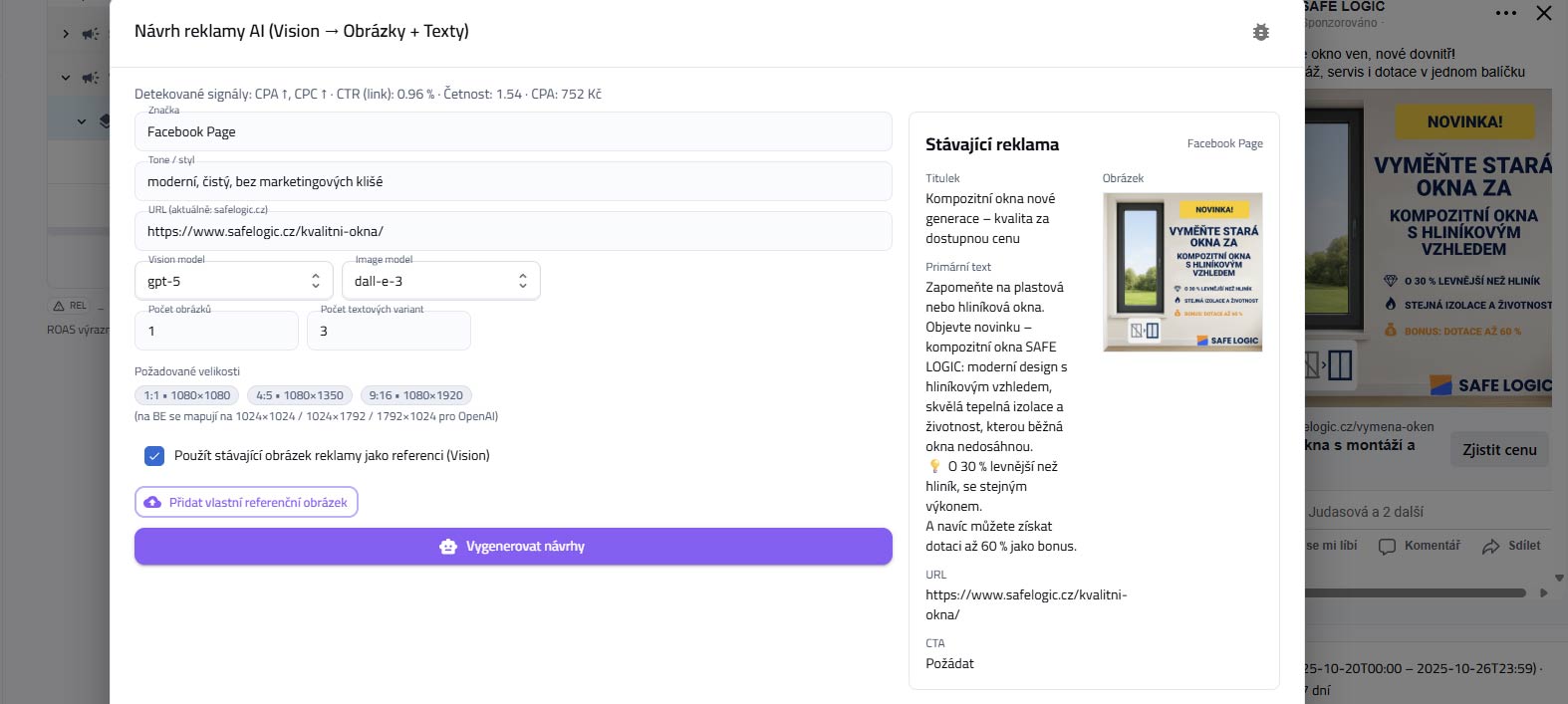The image size is (1568, 704).
Task: Click the existing ad image thumbnail
Action: coord(1182,272)
